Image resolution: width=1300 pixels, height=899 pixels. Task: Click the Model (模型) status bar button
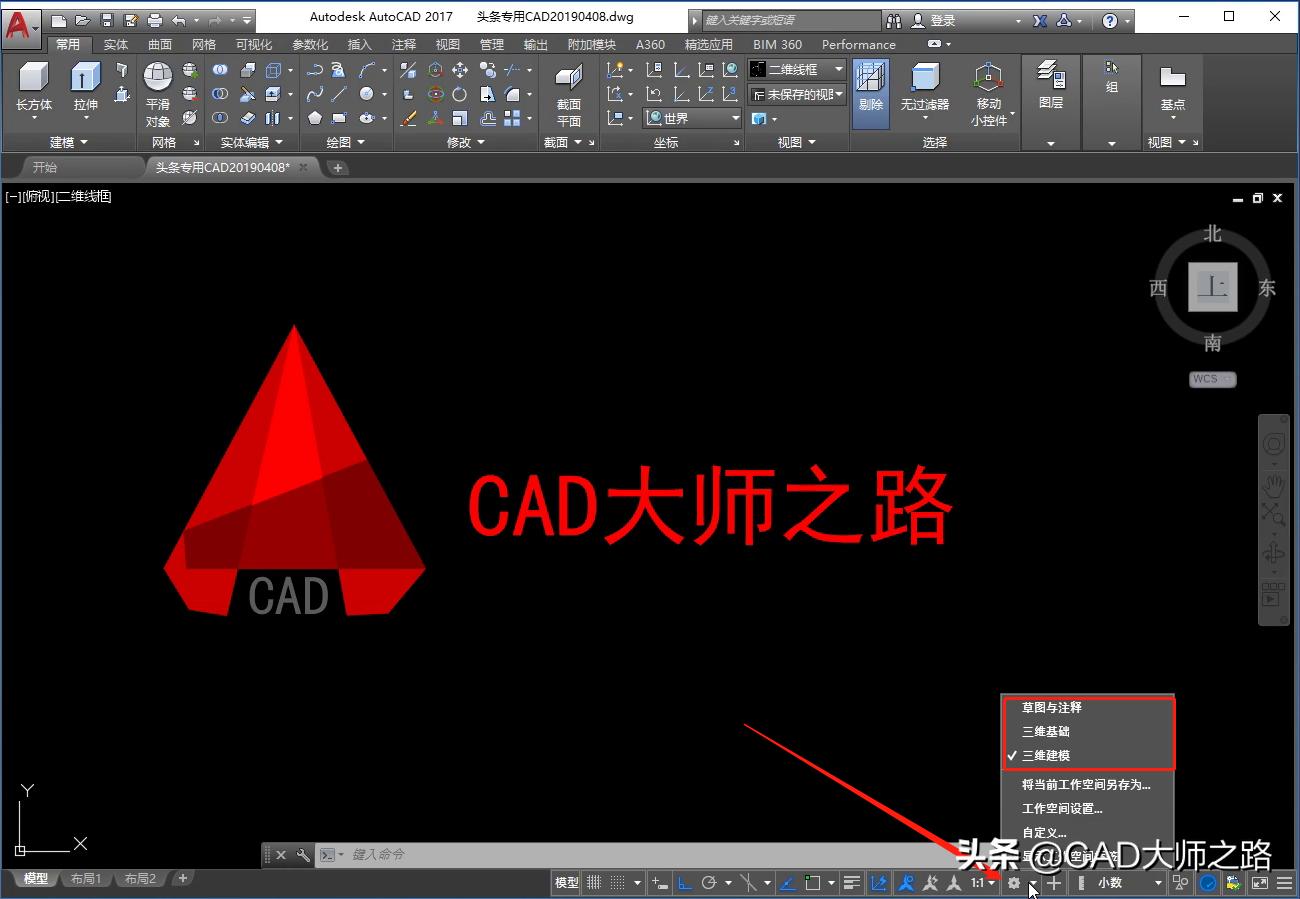567,883
